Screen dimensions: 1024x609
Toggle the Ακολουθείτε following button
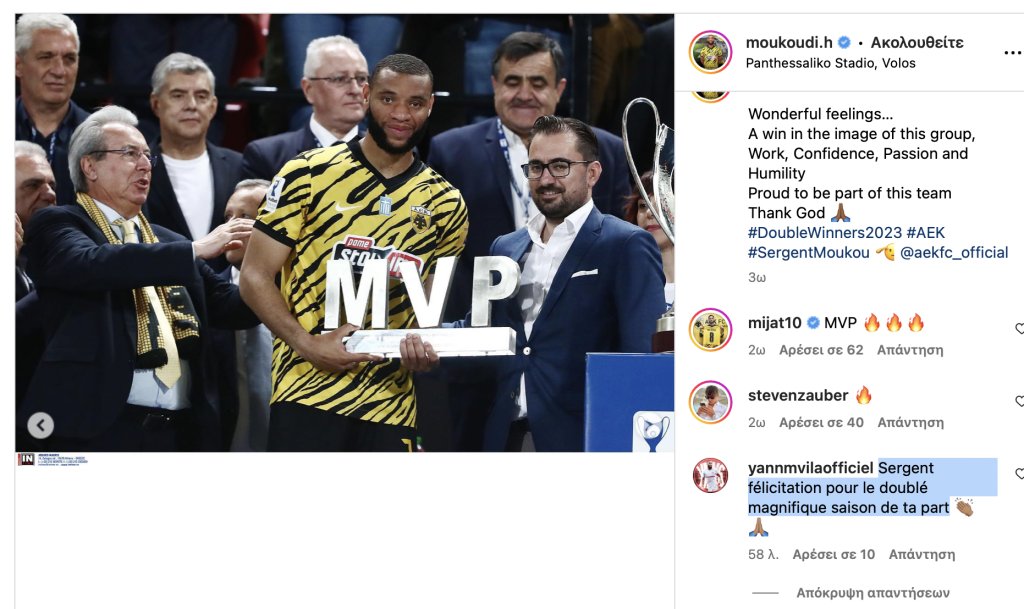(916, 42)
